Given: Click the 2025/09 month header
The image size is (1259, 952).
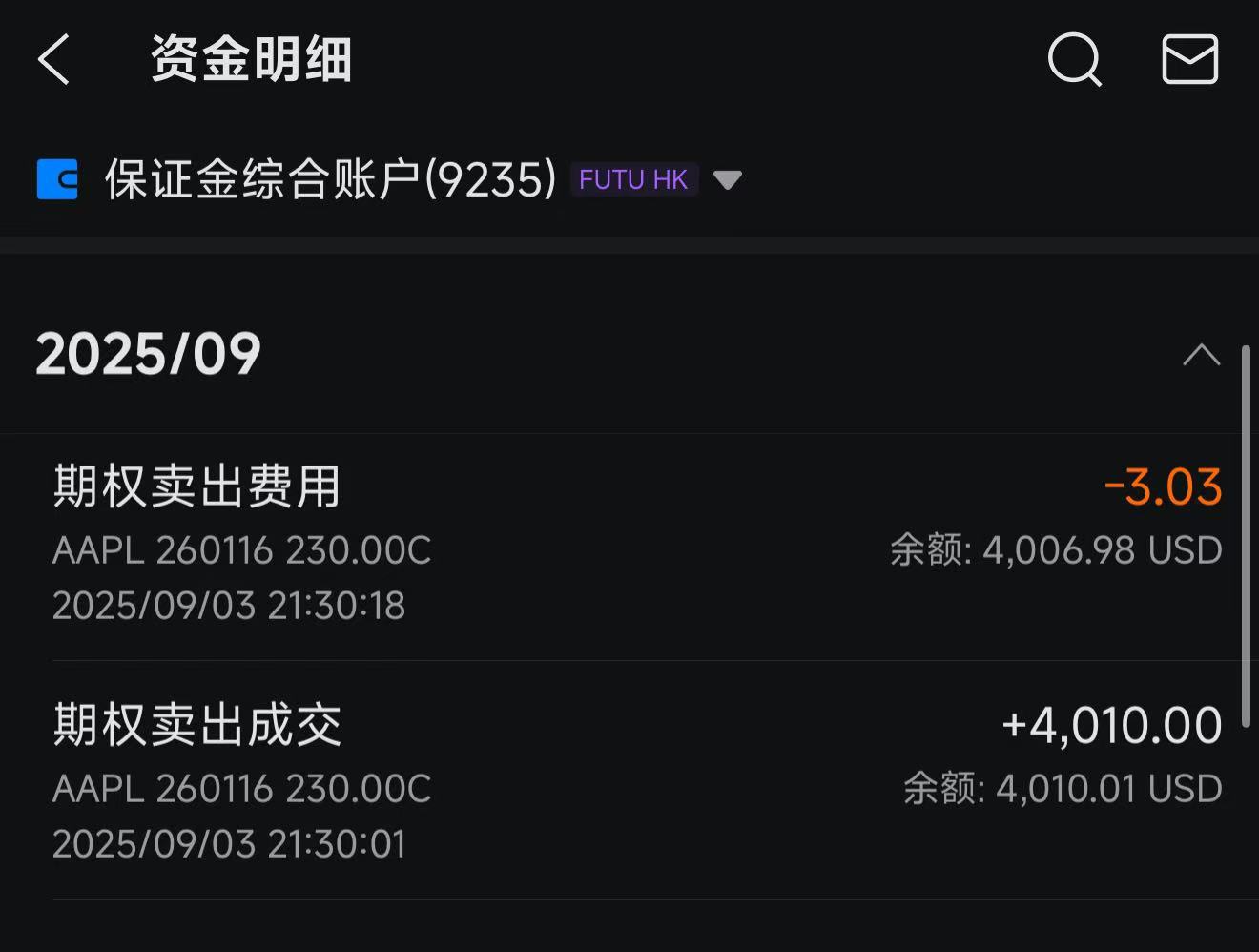Looking at the screenshot, I should (149, 355).
